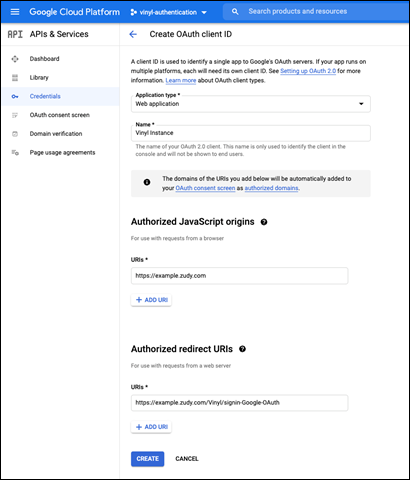Follow the OAuth consent screen link in notice
Viewport: 410px width, 480px height.
[205, 188]
